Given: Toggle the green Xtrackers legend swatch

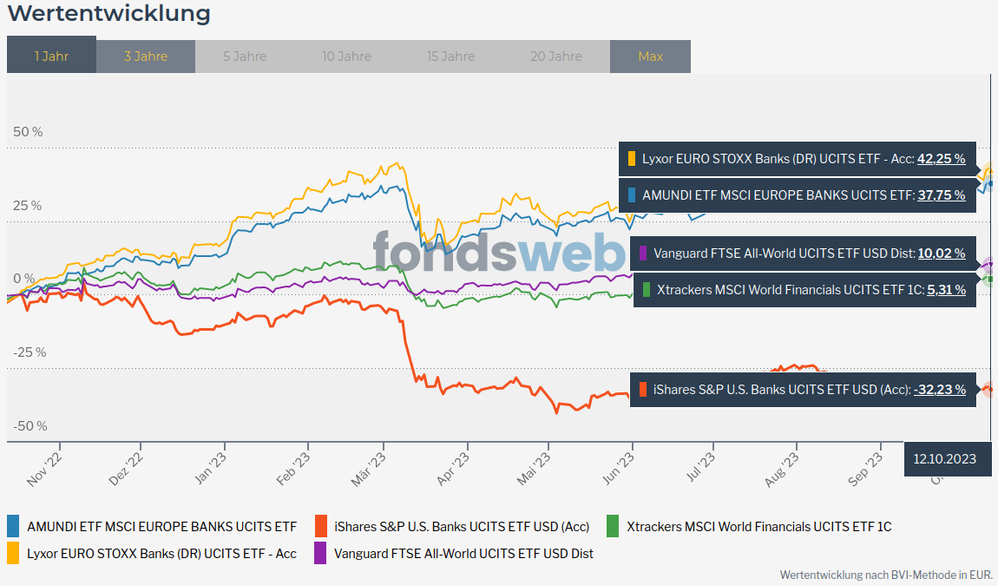Looking at the screenshot, I should click(613, 526).
